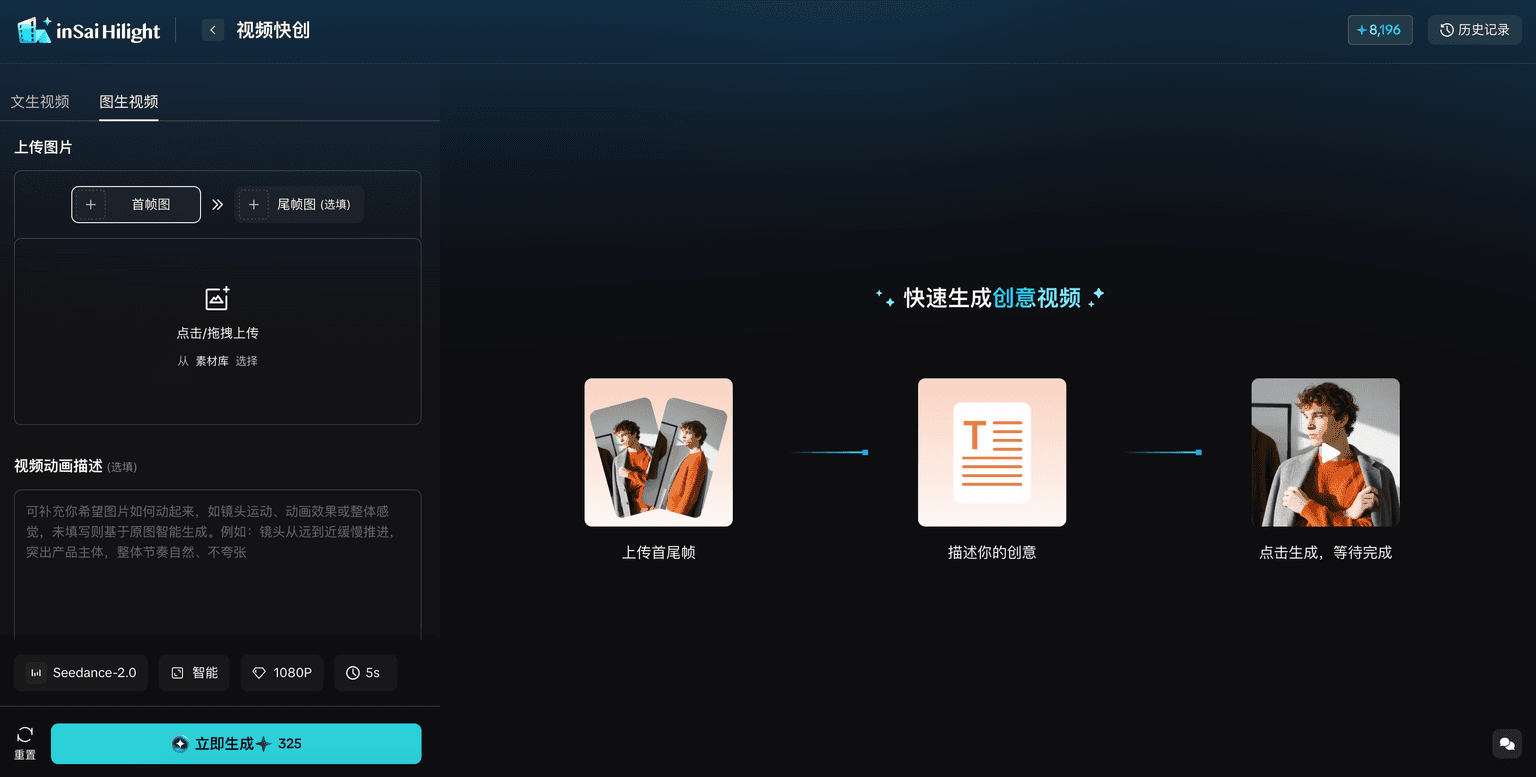Click the 描述你的创意 document illustration
Viewport: 1536px width, 777px height.
[992, 452]
